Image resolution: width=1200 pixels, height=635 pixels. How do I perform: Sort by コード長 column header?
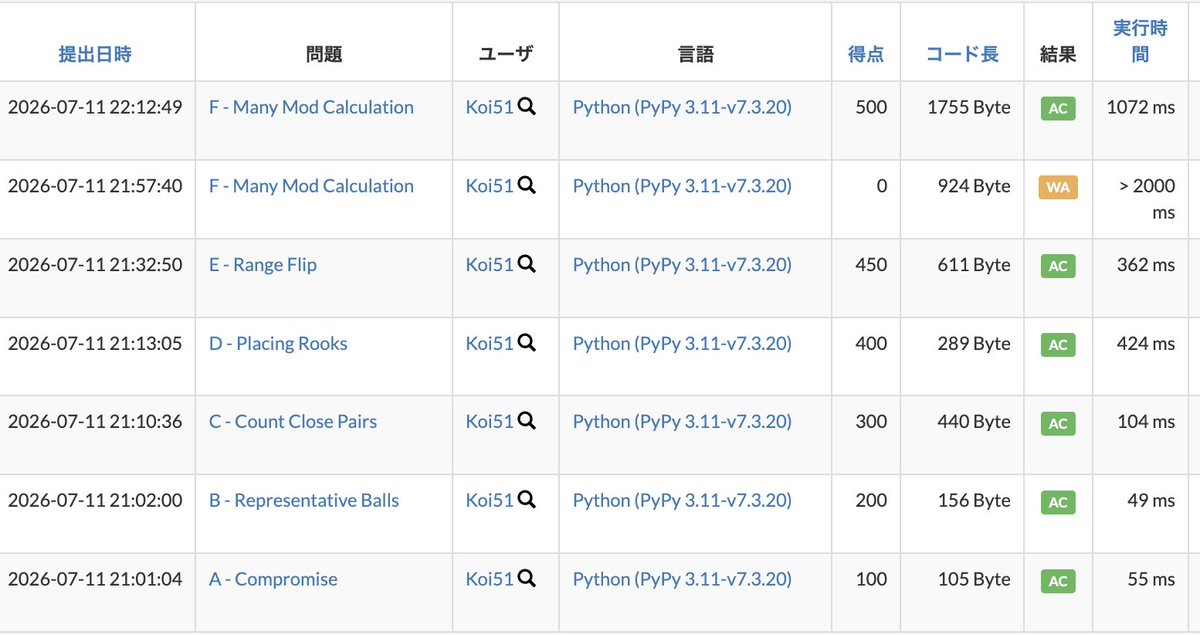tap(962, 55)
